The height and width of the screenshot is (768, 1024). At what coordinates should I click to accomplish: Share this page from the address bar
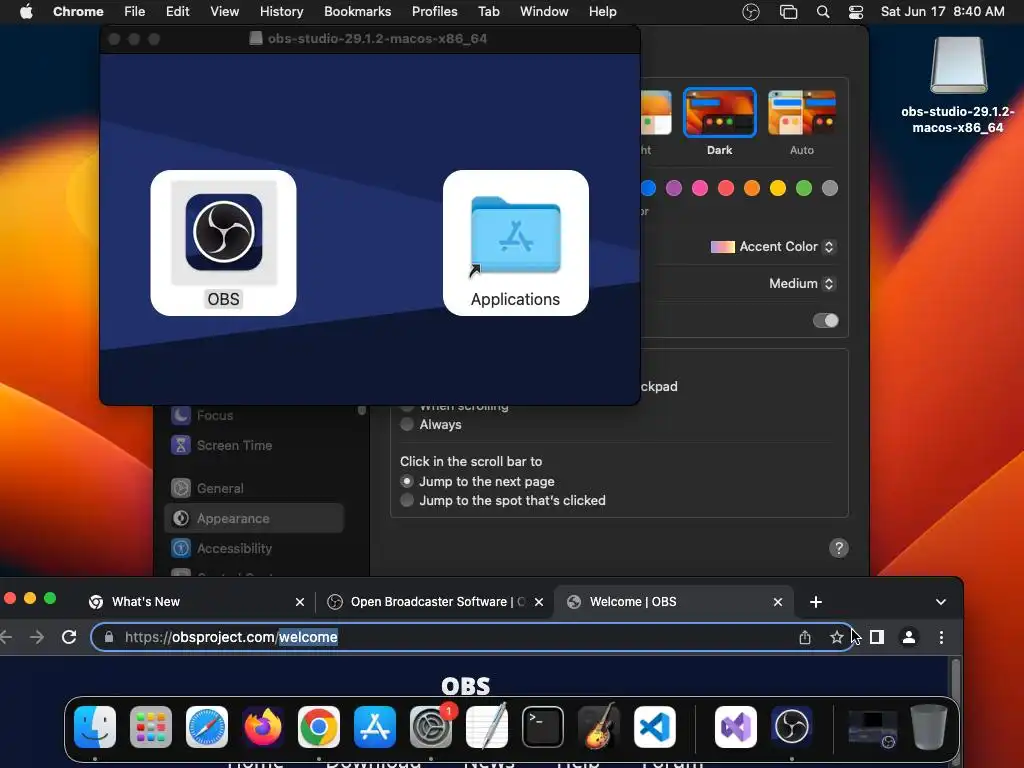[805, 637]
